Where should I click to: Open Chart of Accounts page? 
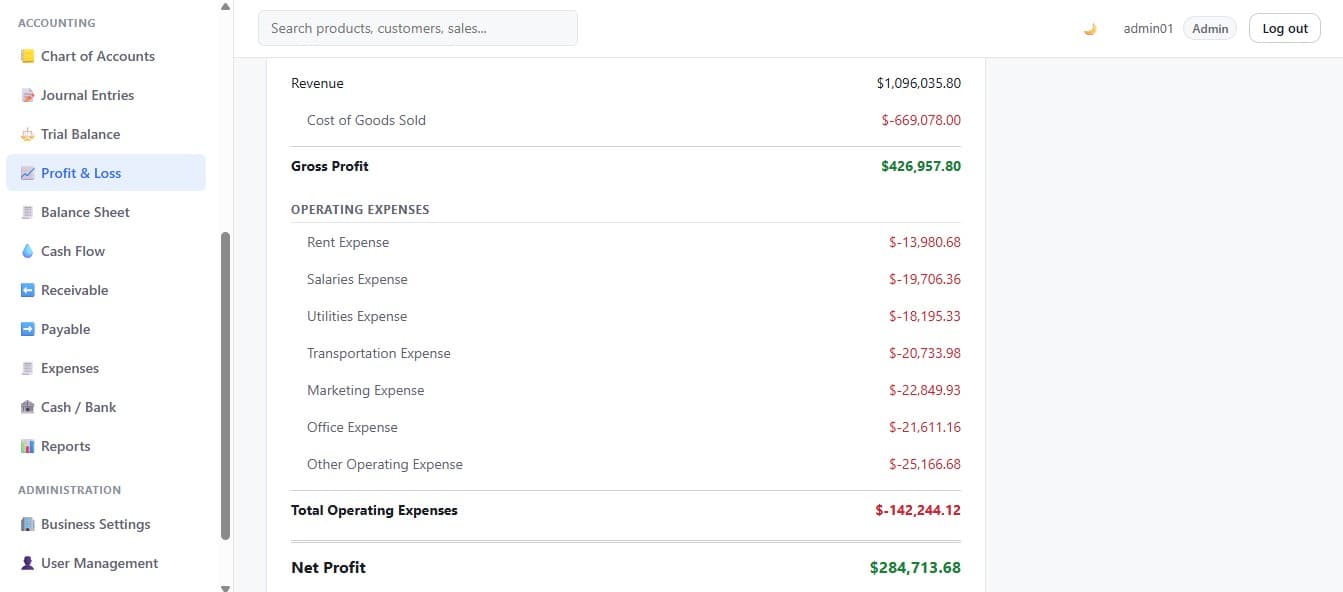click(x=106, y=56)
